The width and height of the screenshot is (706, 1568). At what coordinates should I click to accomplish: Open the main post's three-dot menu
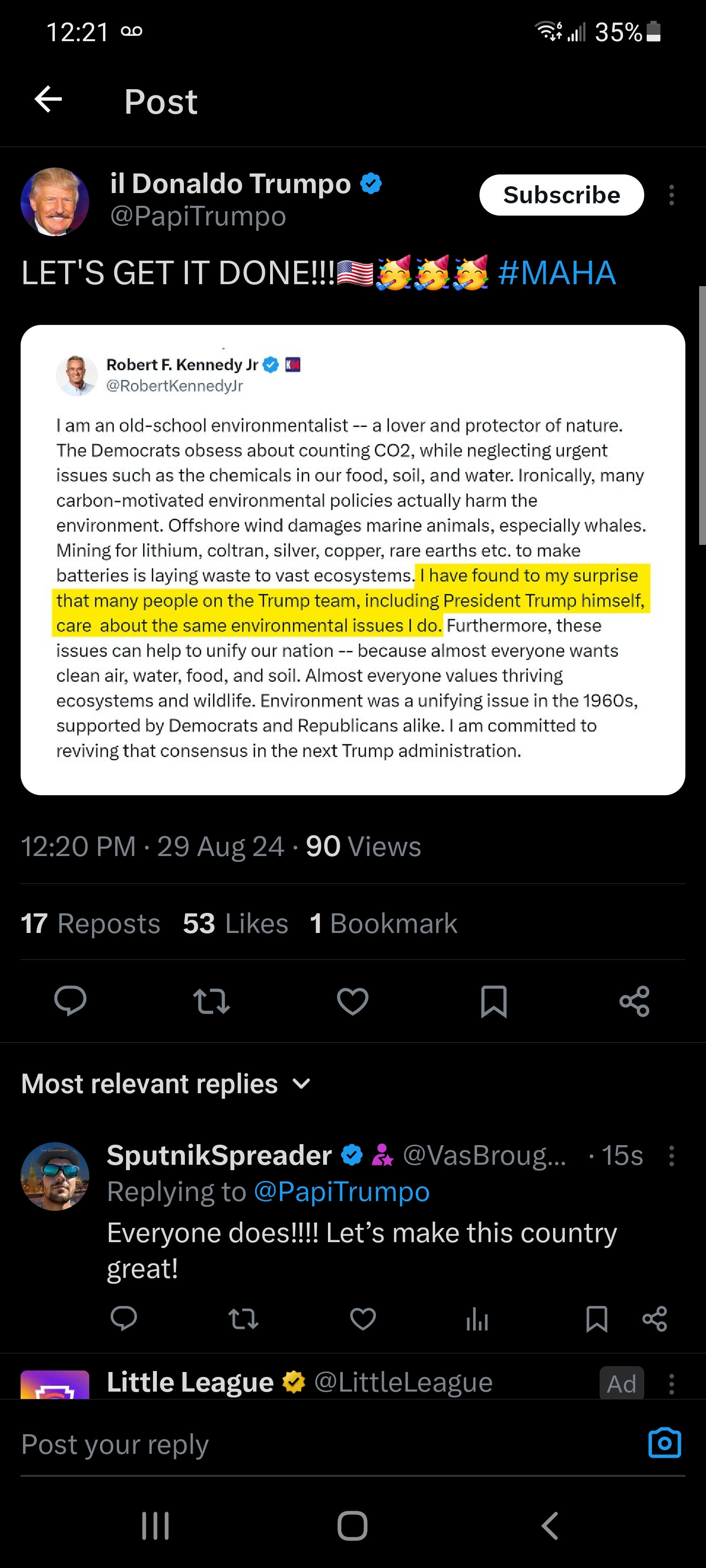tap(671, 196)
